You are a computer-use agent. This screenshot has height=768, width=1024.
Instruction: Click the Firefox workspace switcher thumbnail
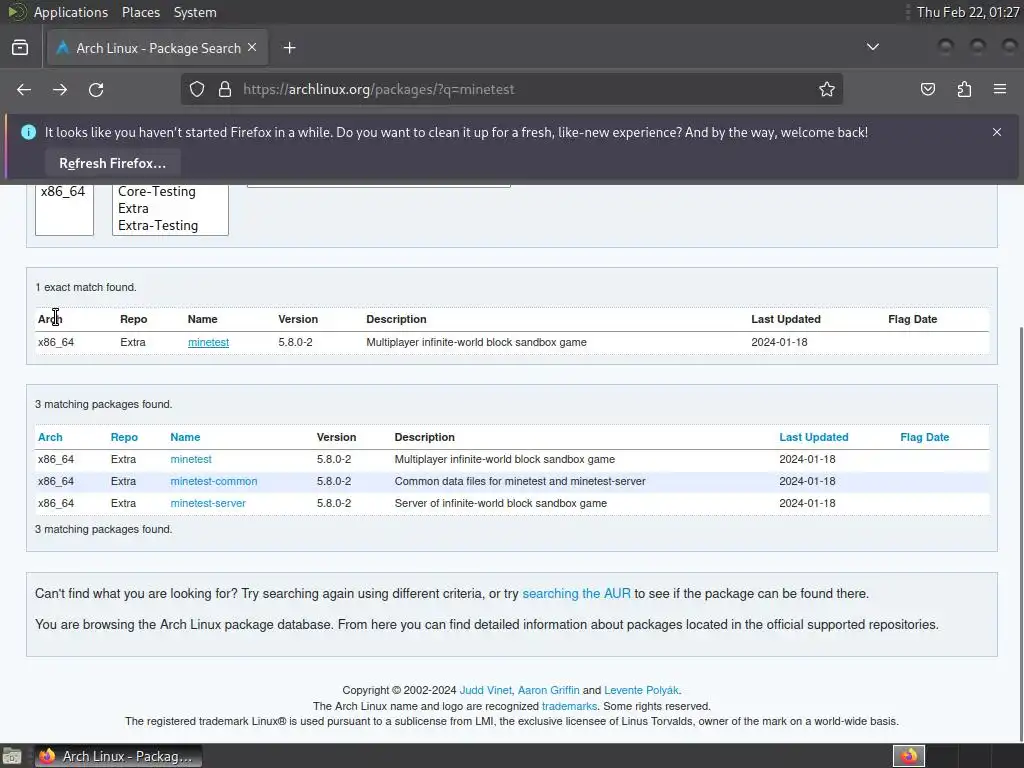[908, 756]
